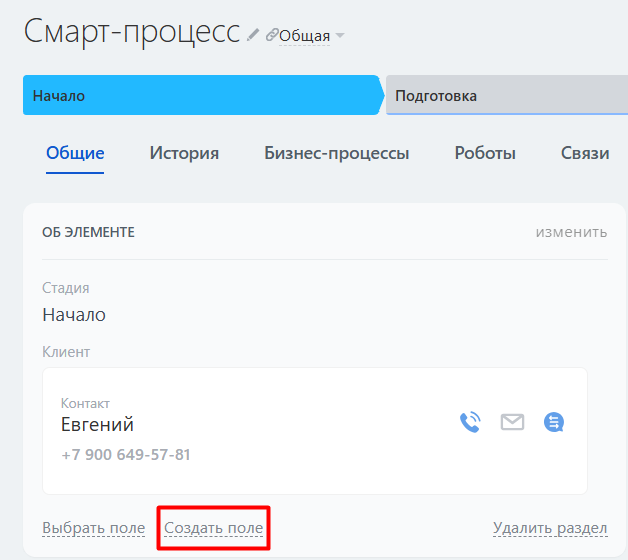
Task: Go to the Бизнес-процессы tab
Action: [x=336, y=153]
